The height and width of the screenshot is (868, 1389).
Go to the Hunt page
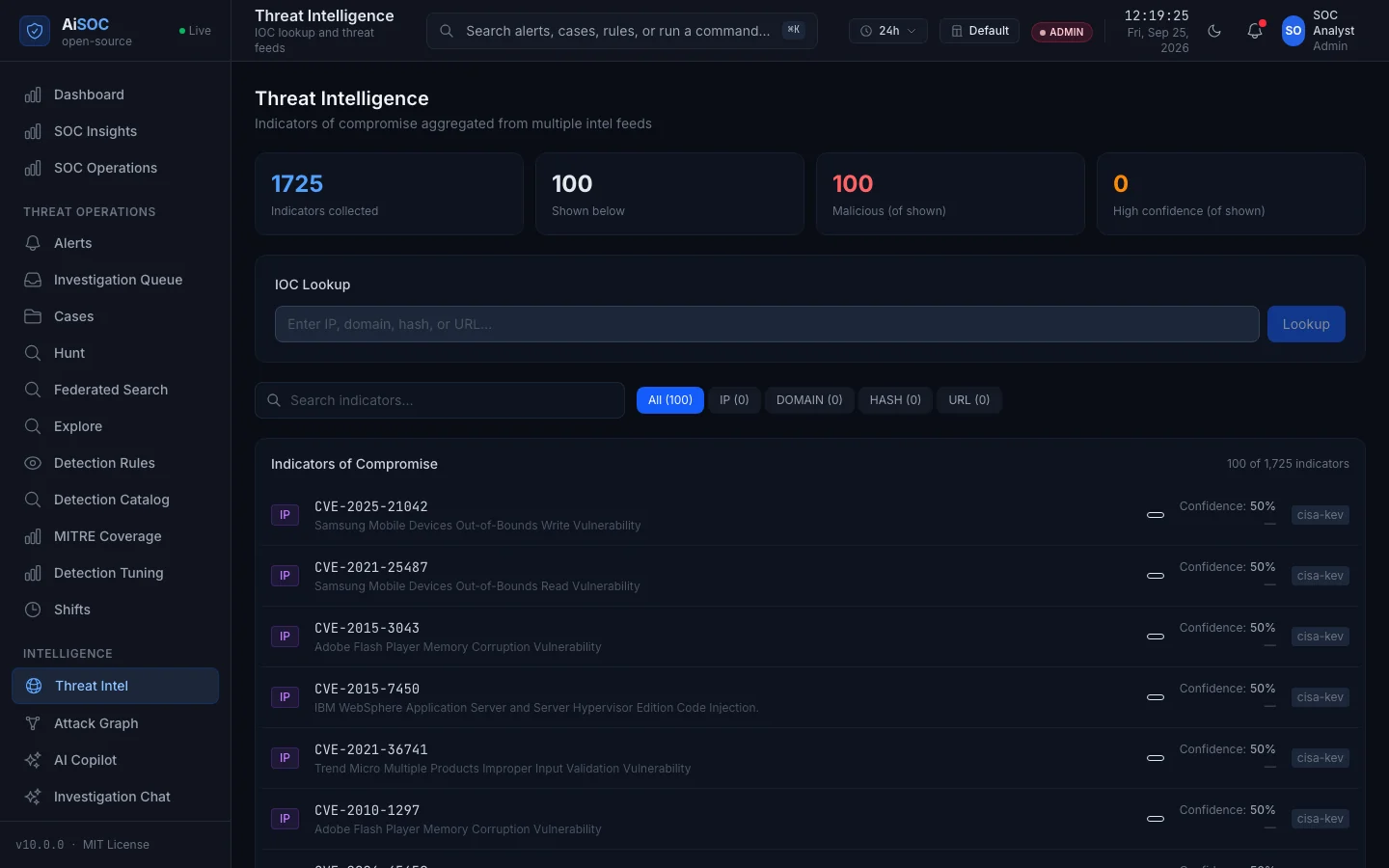pos(115,353)
